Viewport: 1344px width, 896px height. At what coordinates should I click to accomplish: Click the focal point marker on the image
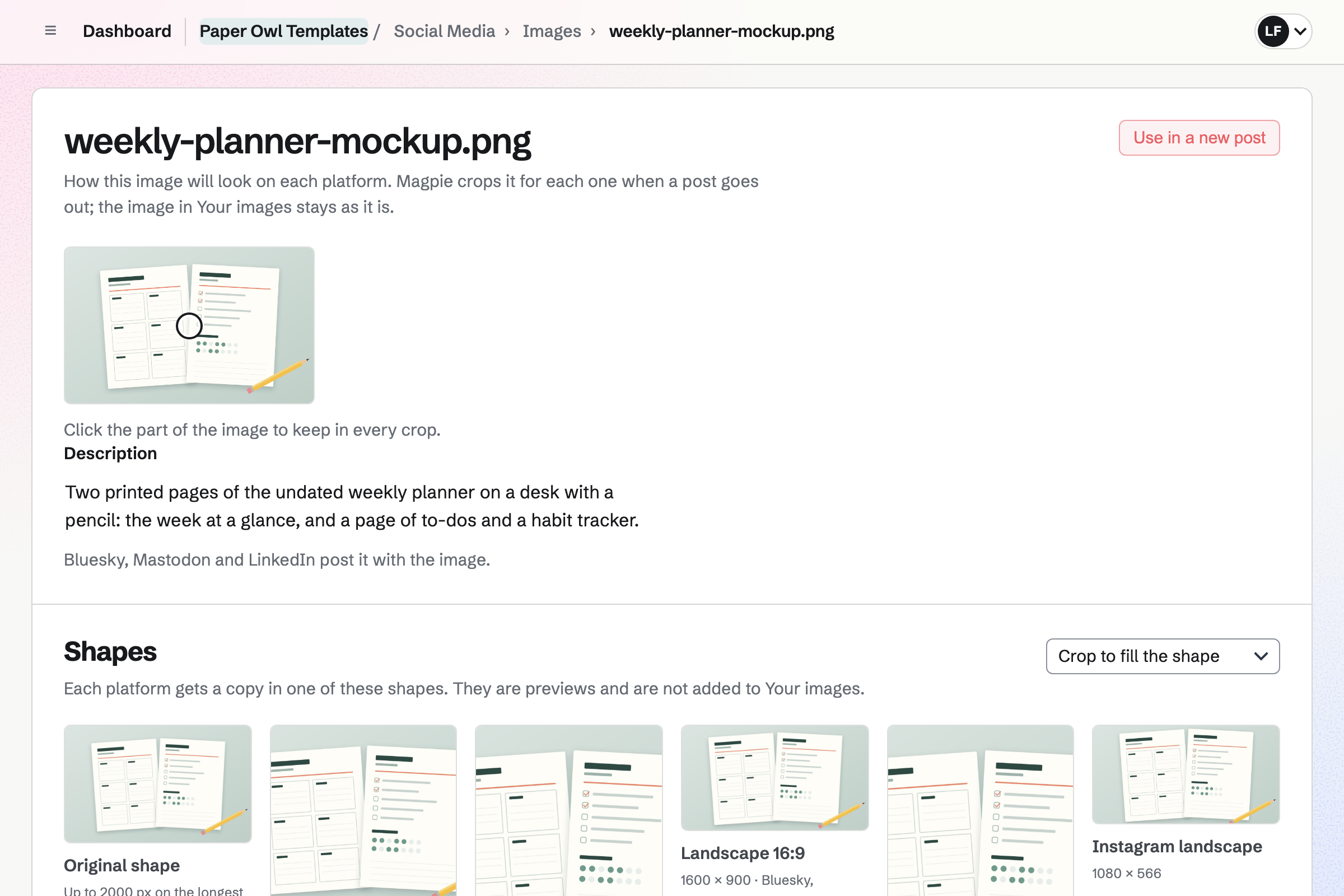pos(189,326)
